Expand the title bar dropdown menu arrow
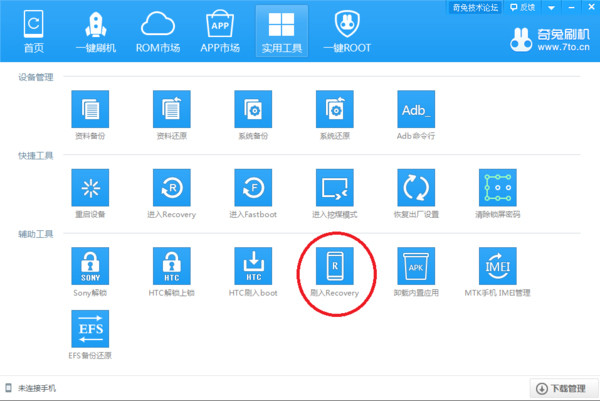 (x=550, y=9)
